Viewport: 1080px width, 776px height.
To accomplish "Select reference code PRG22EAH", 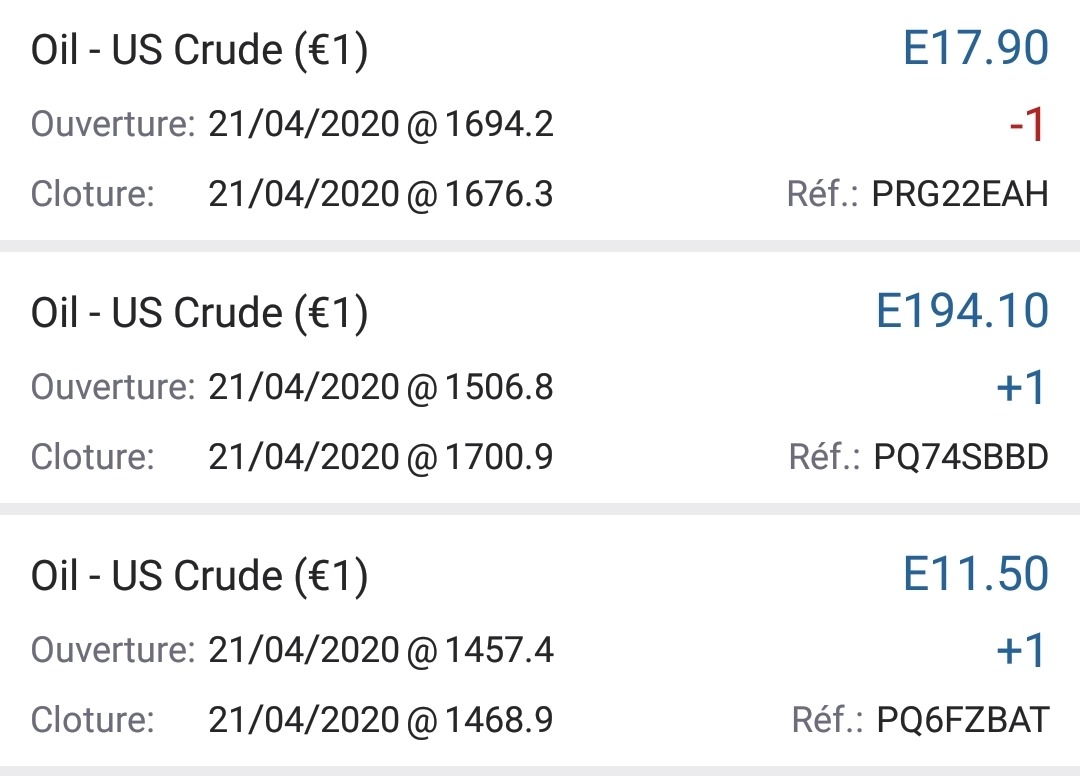I will (x=960, y=194).
